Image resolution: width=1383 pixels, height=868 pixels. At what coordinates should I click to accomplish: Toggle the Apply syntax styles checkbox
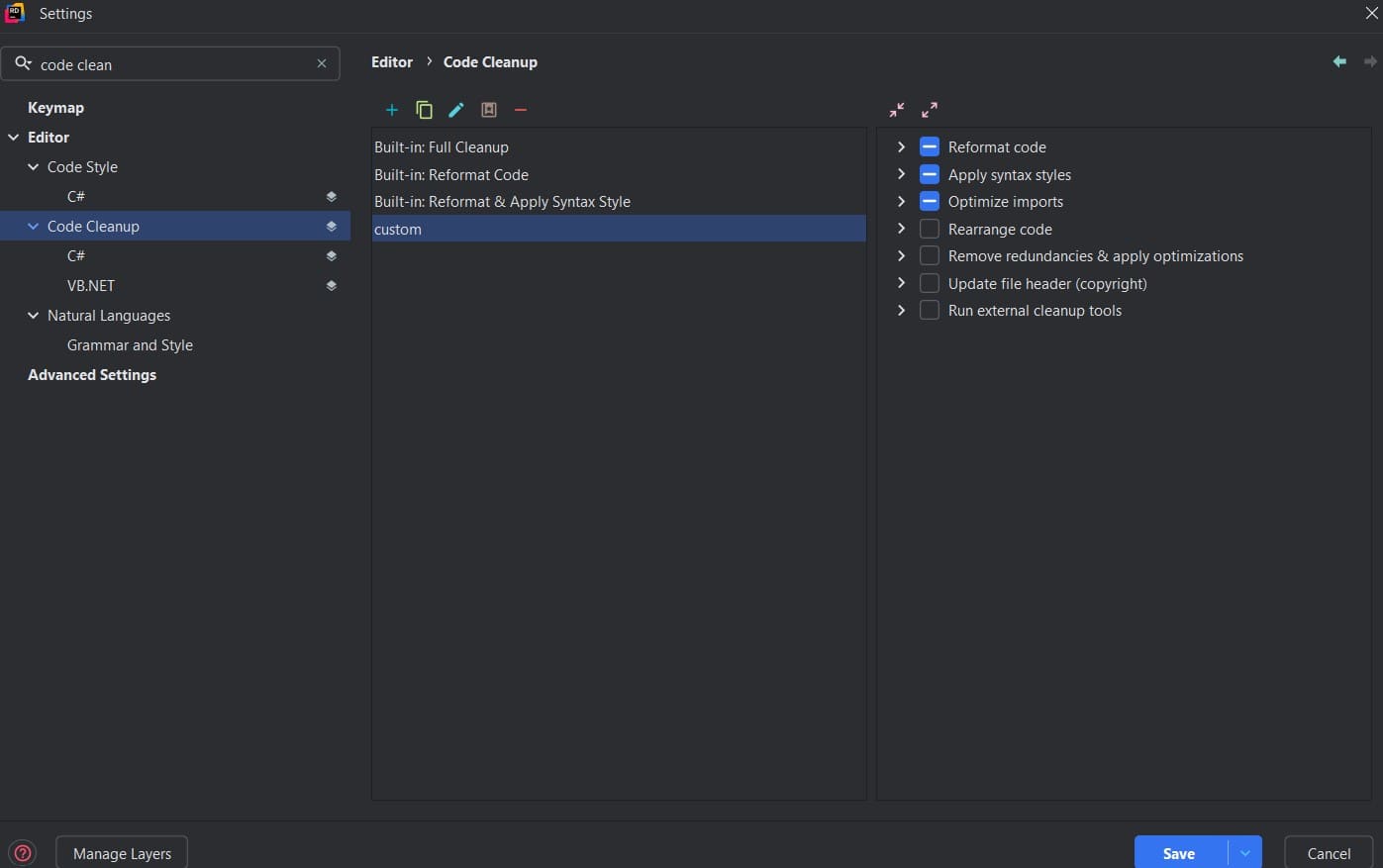pyautogui.click(x=930, y=174)
